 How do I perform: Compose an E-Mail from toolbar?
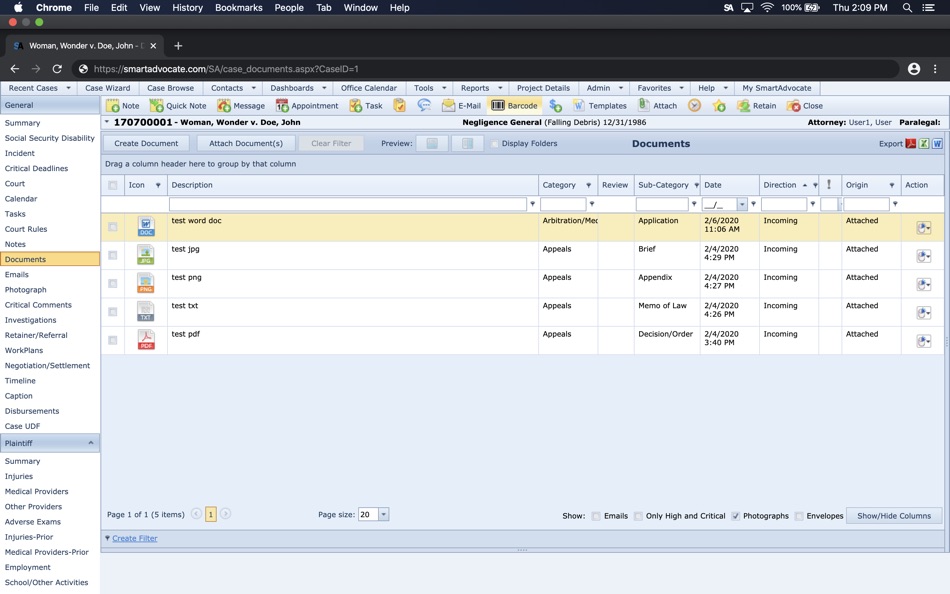[461, 105]
